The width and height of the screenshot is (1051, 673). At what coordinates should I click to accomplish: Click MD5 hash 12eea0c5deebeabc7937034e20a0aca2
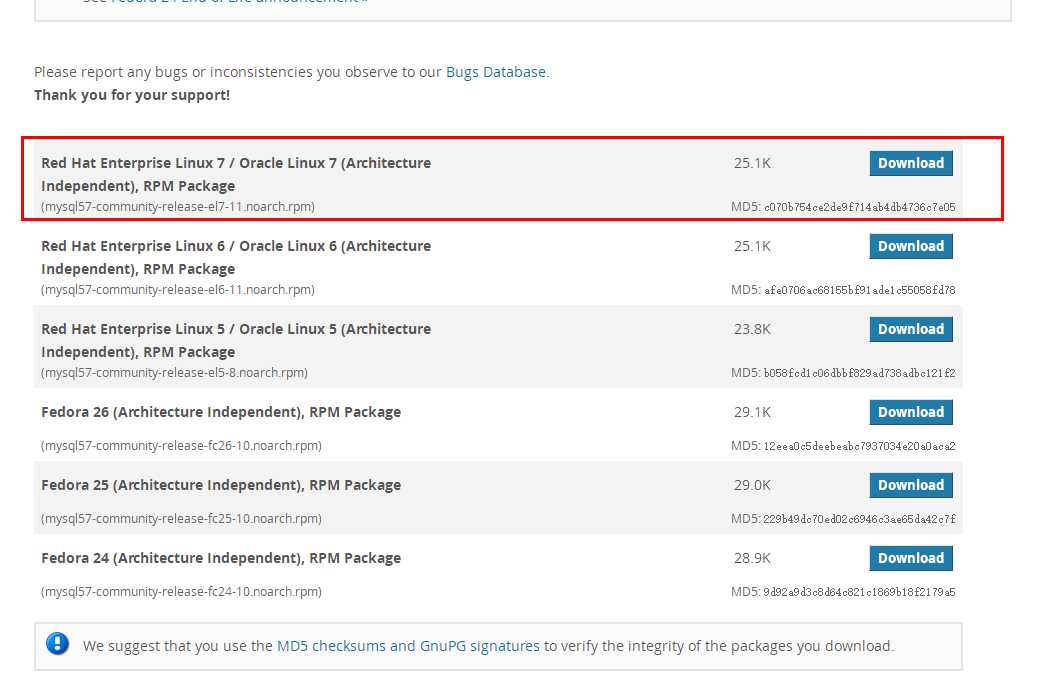click(859, 446)
